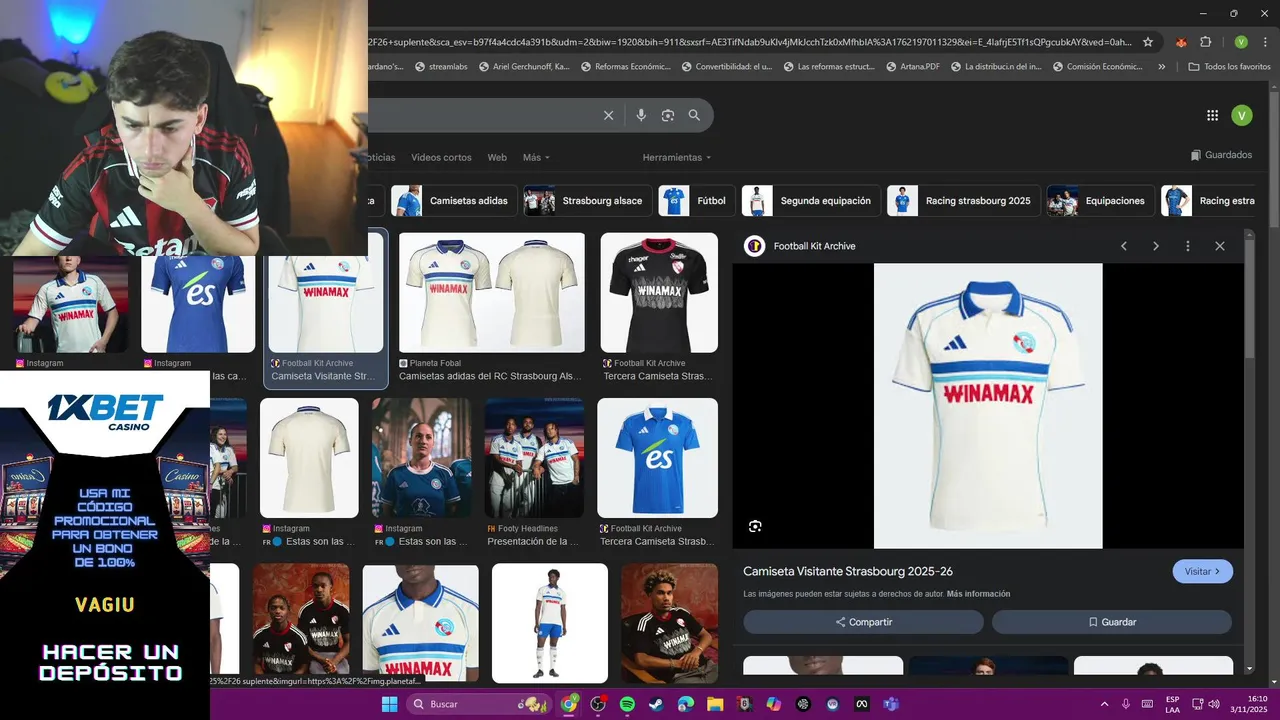The image size is (1280, 720).
Task: Expand the Herramientas dropdown
Action: (x=677, y=157)
